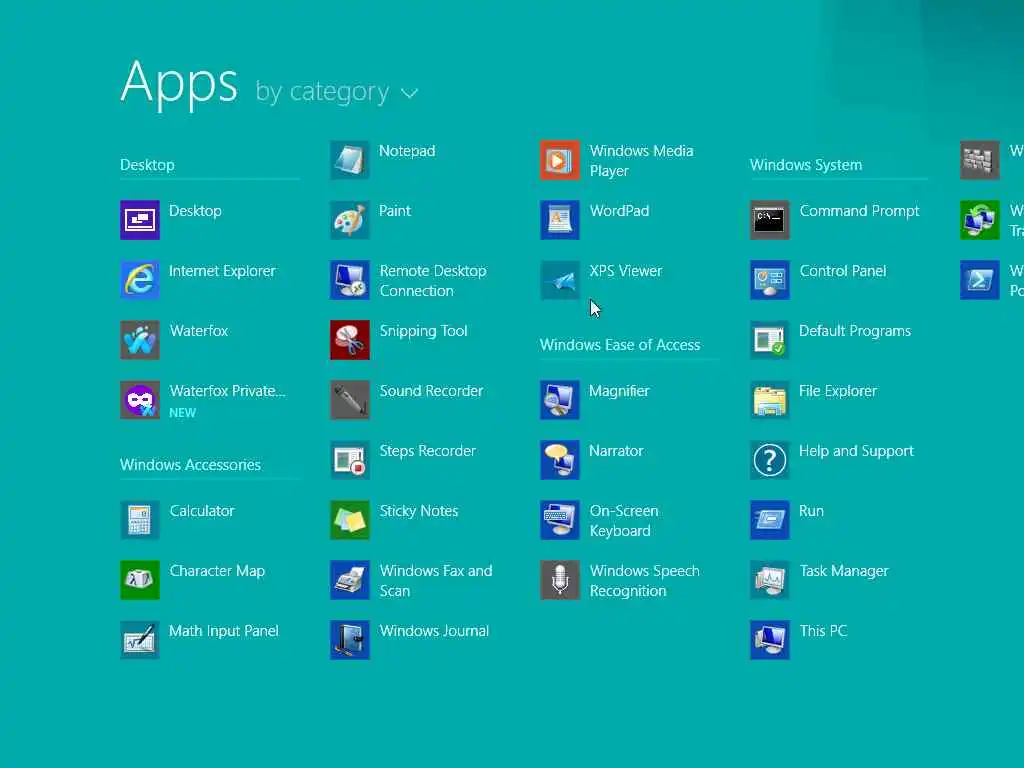Click the 'Control Panel' label
The width and height of the screenshot is (1024, 768).
pos(842,271)
